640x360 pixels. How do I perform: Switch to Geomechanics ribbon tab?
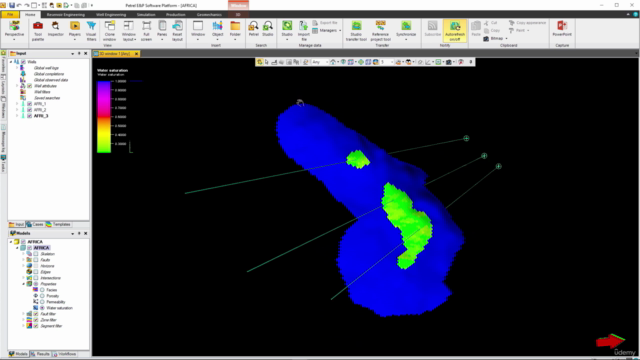(x=209, y=14)
